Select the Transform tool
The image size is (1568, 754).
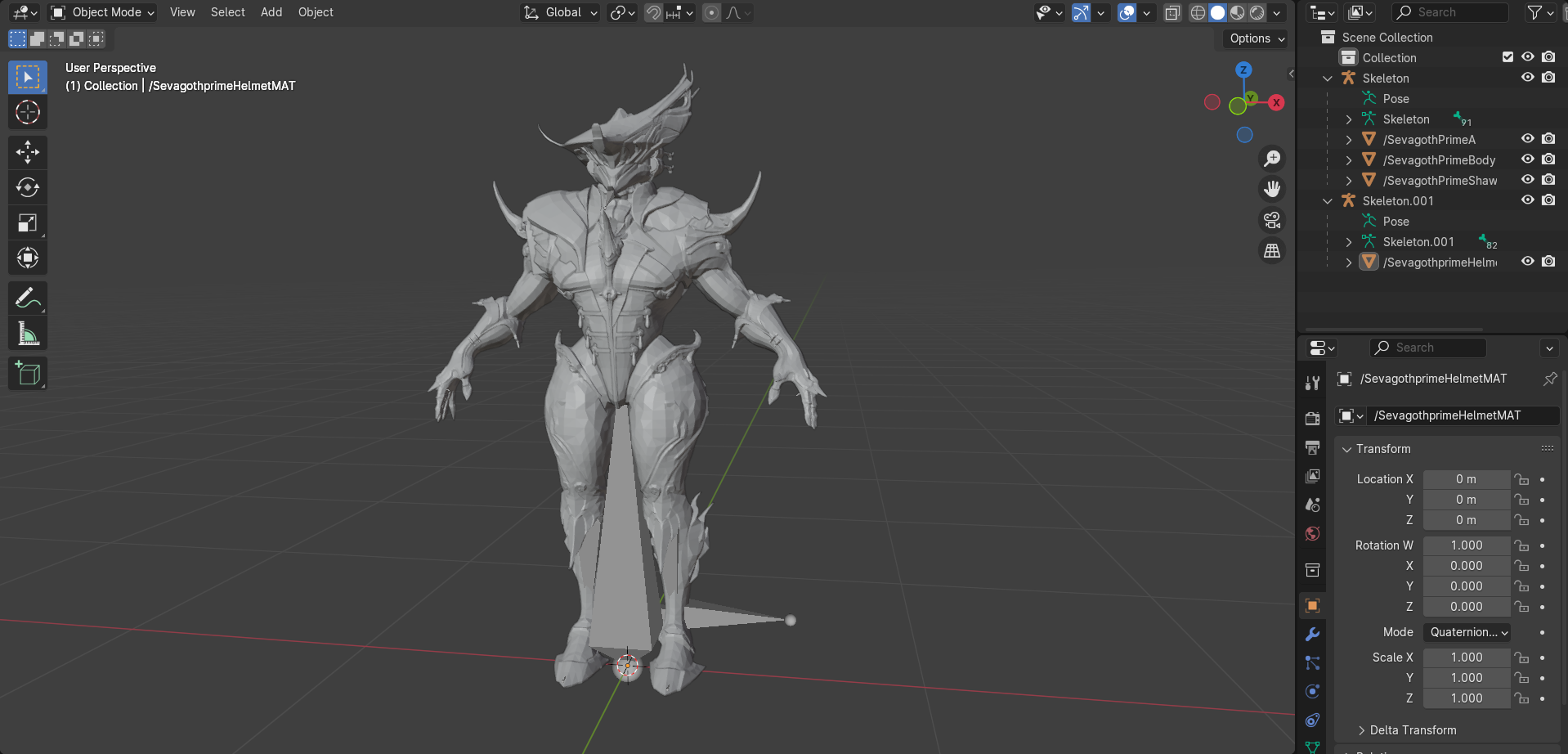(28, 258)
